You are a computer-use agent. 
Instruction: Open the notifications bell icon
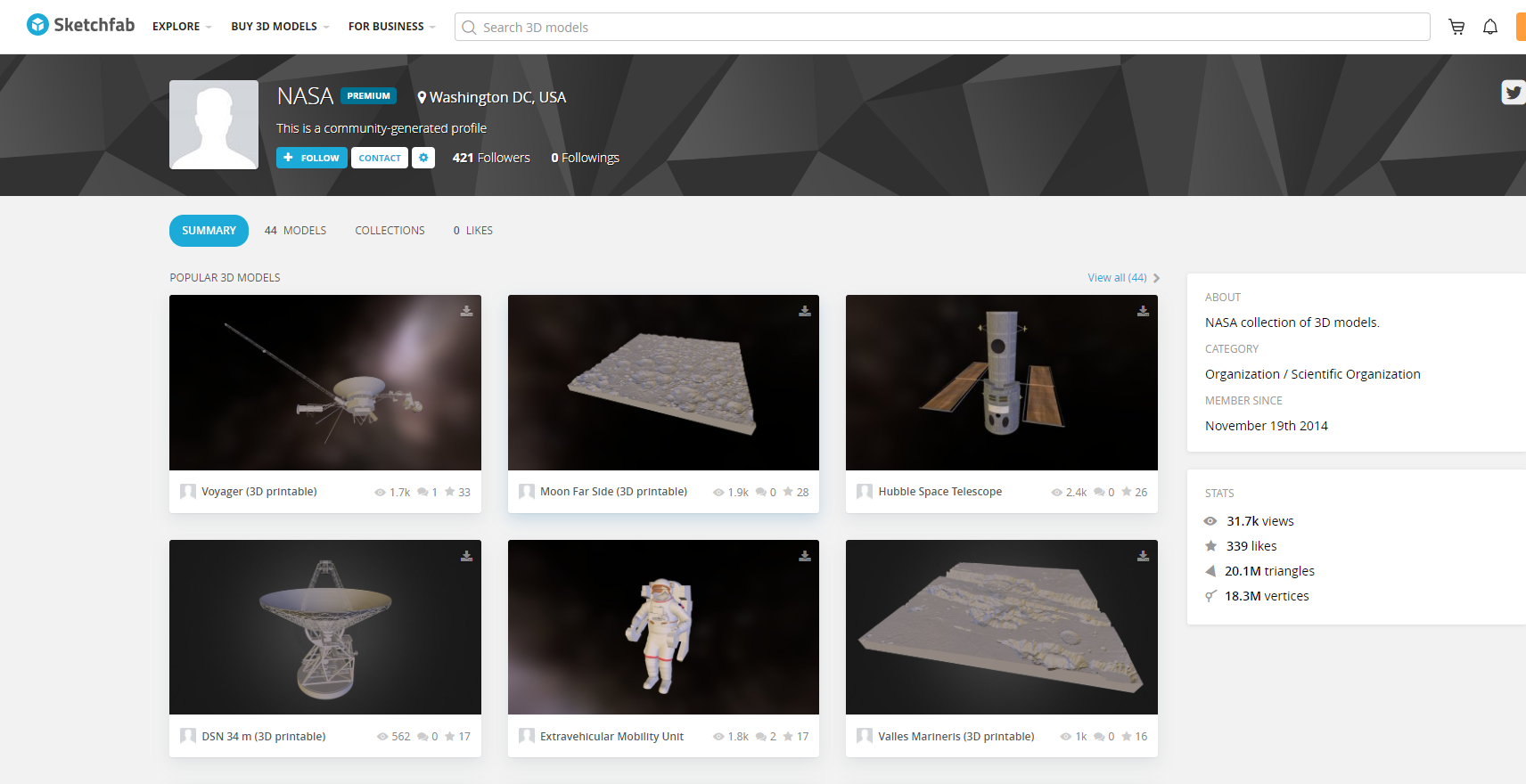tap(1490, 27)
